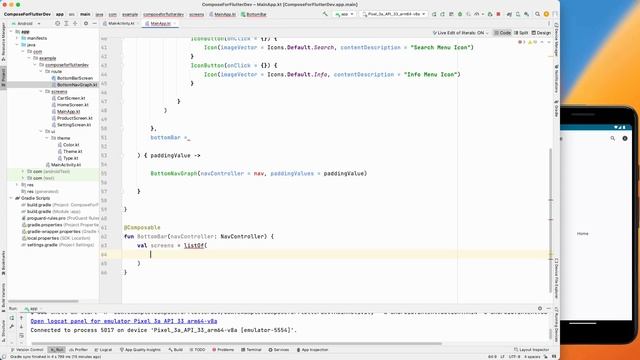Click Expand All icon in Project panel header
The image size is (640, 360).
(x=66, y=24)
